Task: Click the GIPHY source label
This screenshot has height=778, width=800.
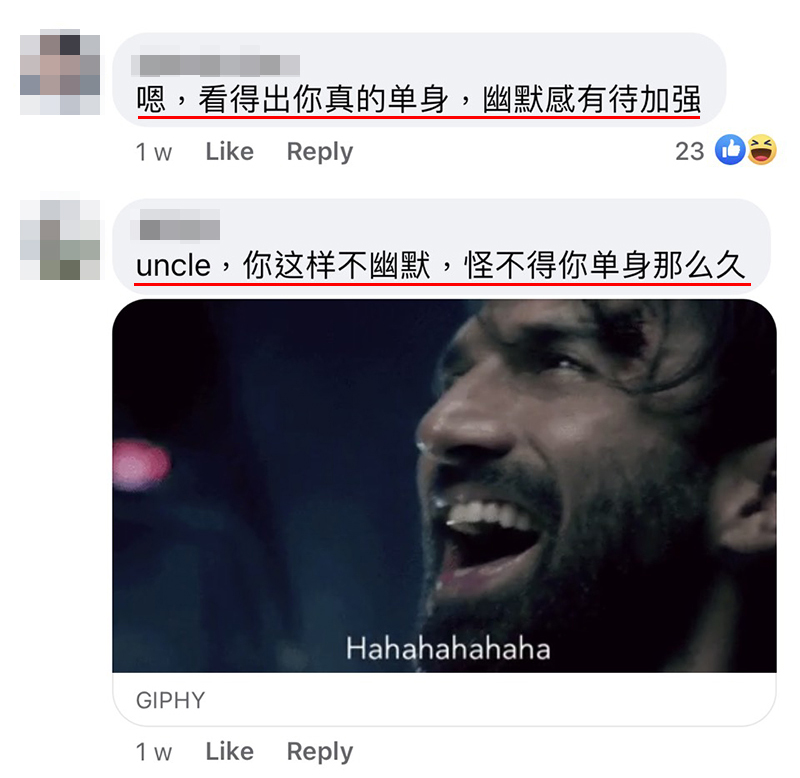Action: click(170, 700)
